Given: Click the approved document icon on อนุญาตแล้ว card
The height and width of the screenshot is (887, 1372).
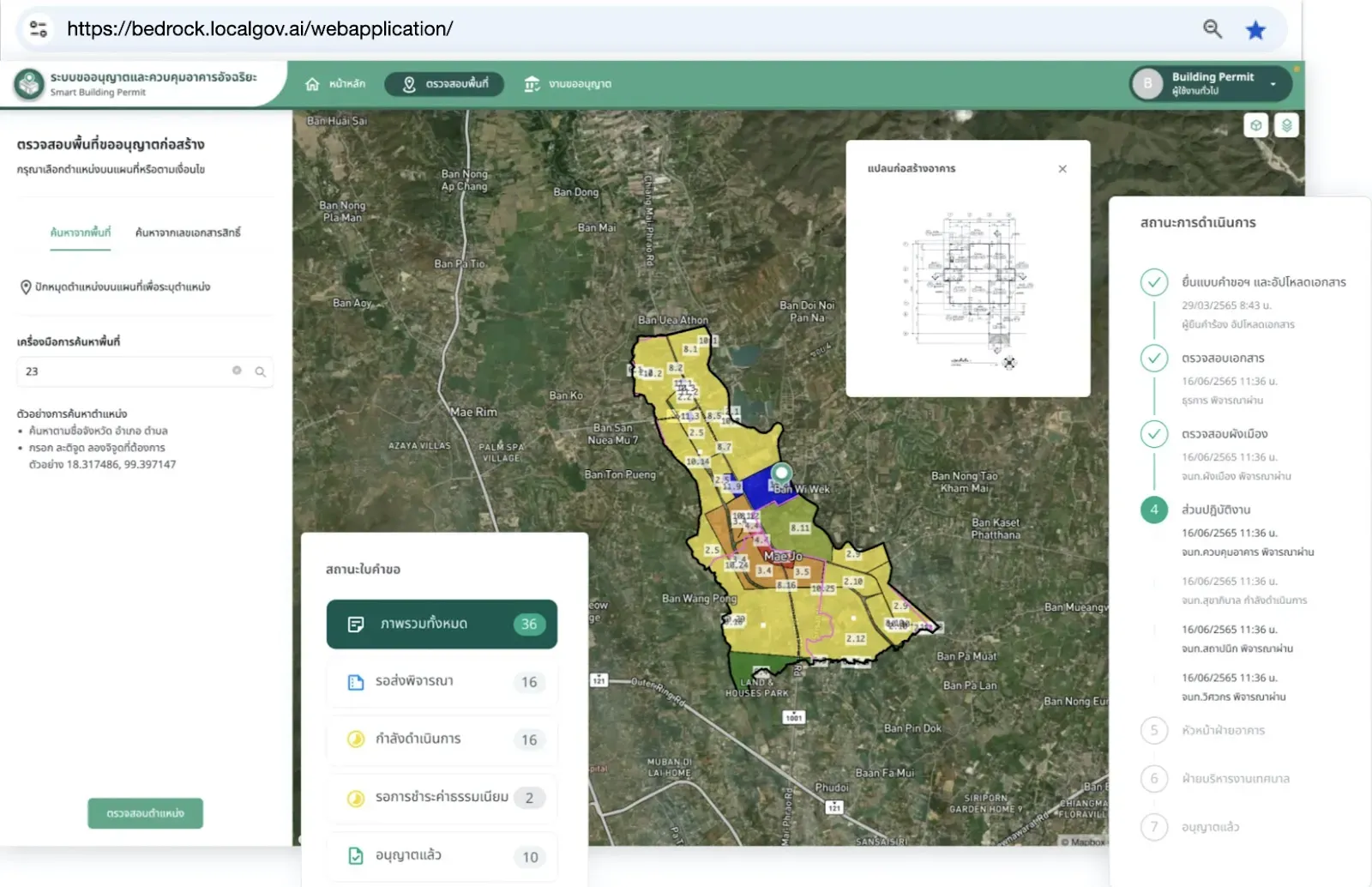Looking at the screenshot, I should coord(356,855).
